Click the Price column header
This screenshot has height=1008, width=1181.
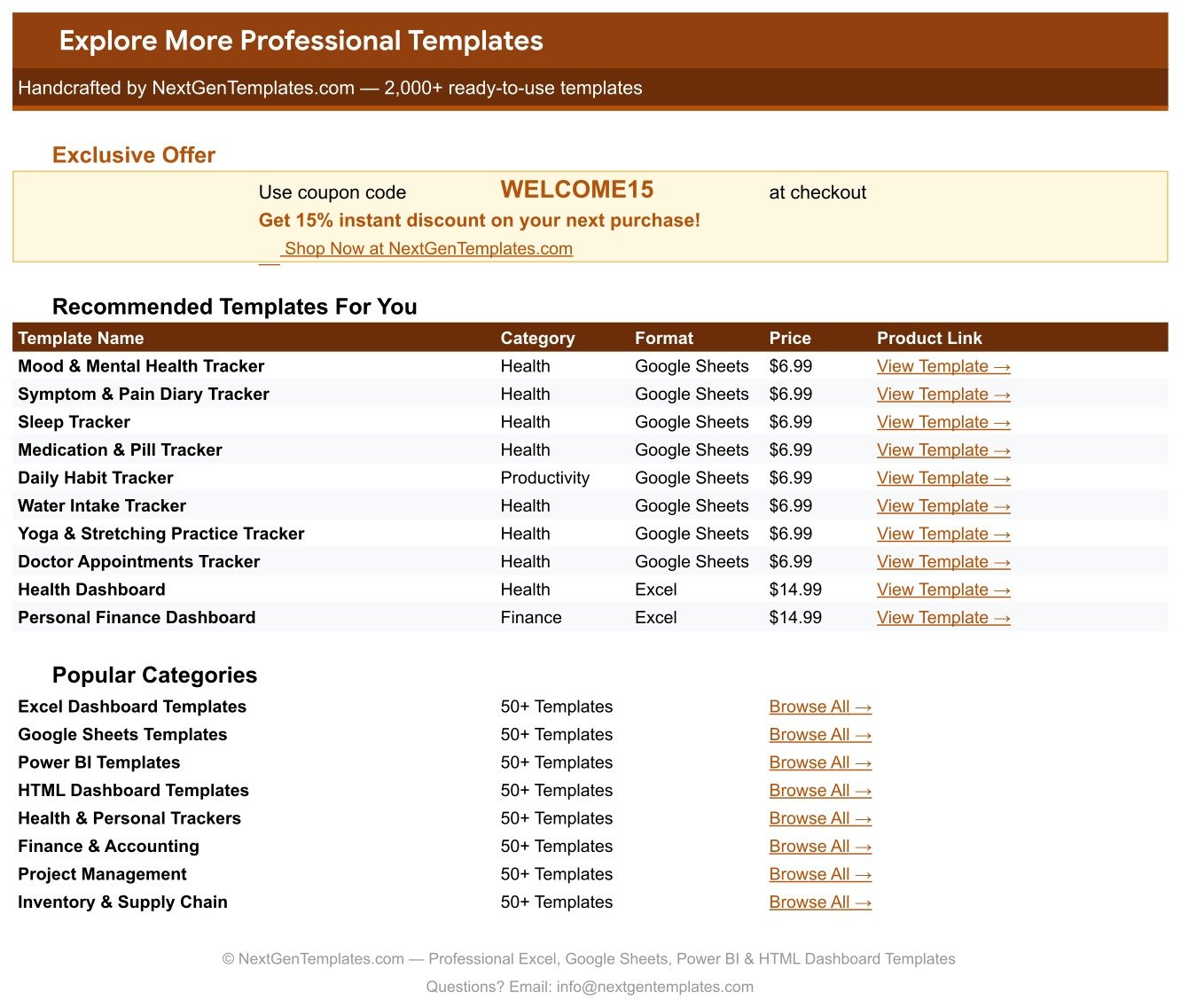click(790, 338)
